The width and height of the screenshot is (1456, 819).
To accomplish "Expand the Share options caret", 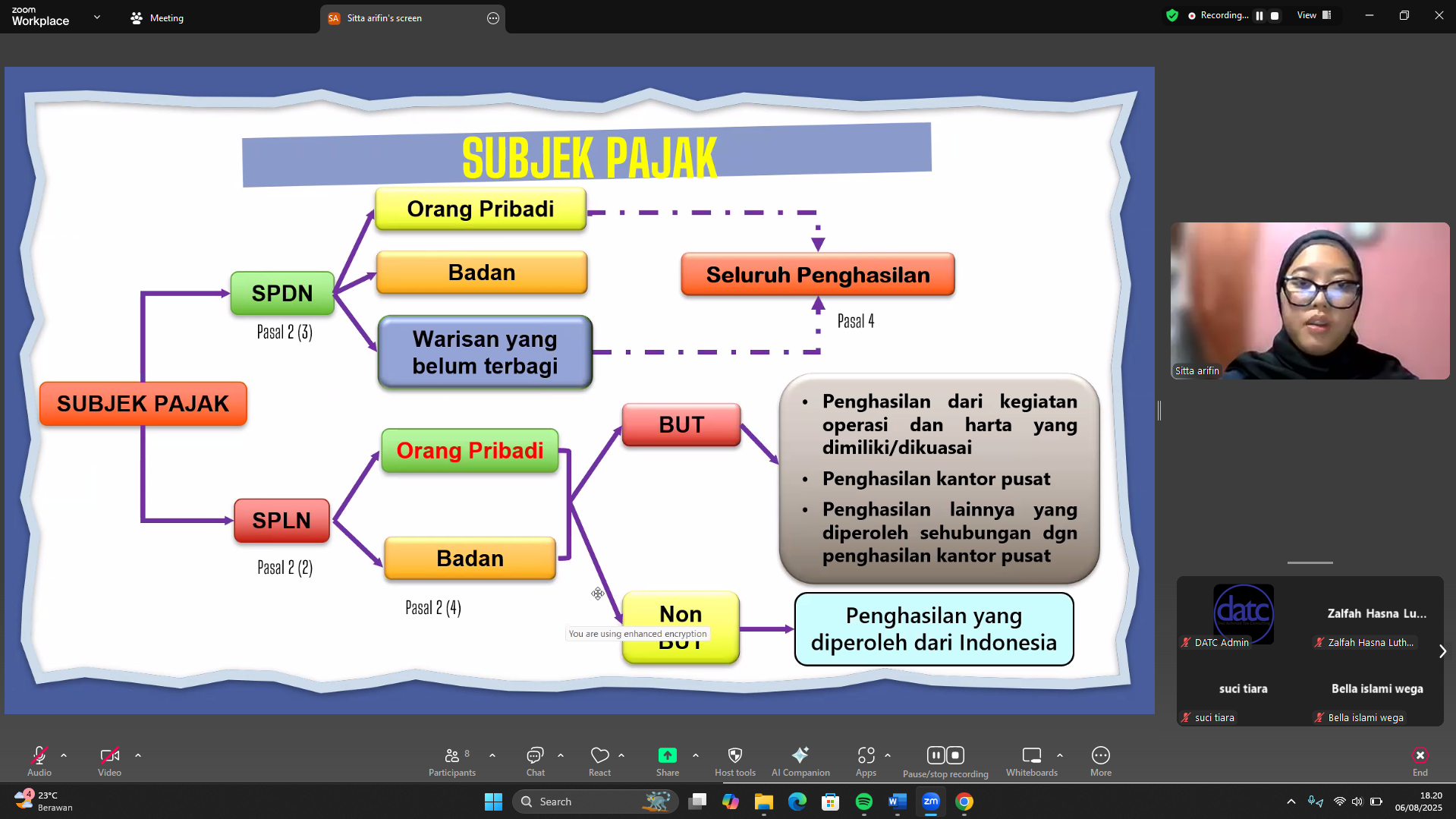I will tap(696, 756).
